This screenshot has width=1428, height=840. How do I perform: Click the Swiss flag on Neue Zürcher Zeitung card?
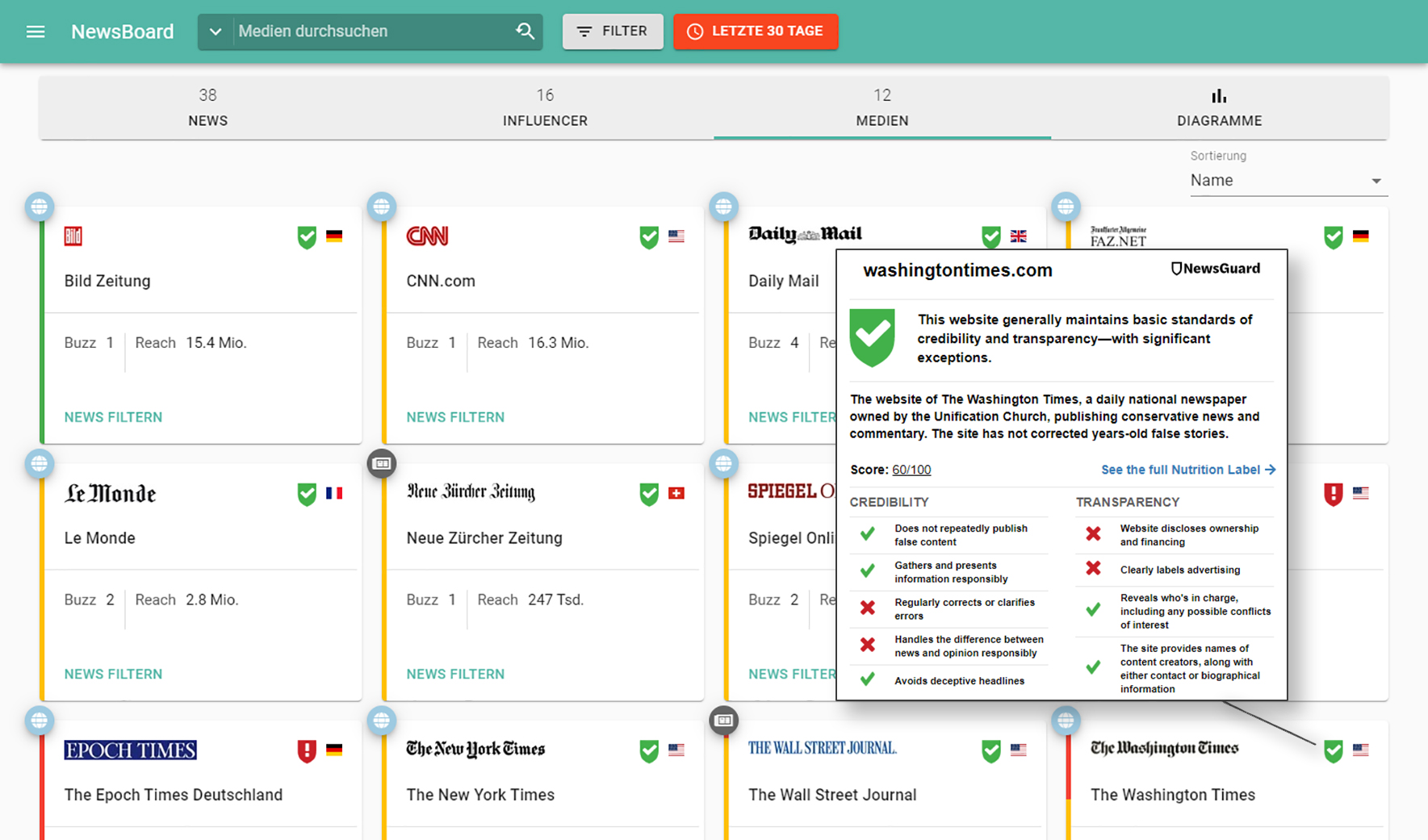pos(676,493)
